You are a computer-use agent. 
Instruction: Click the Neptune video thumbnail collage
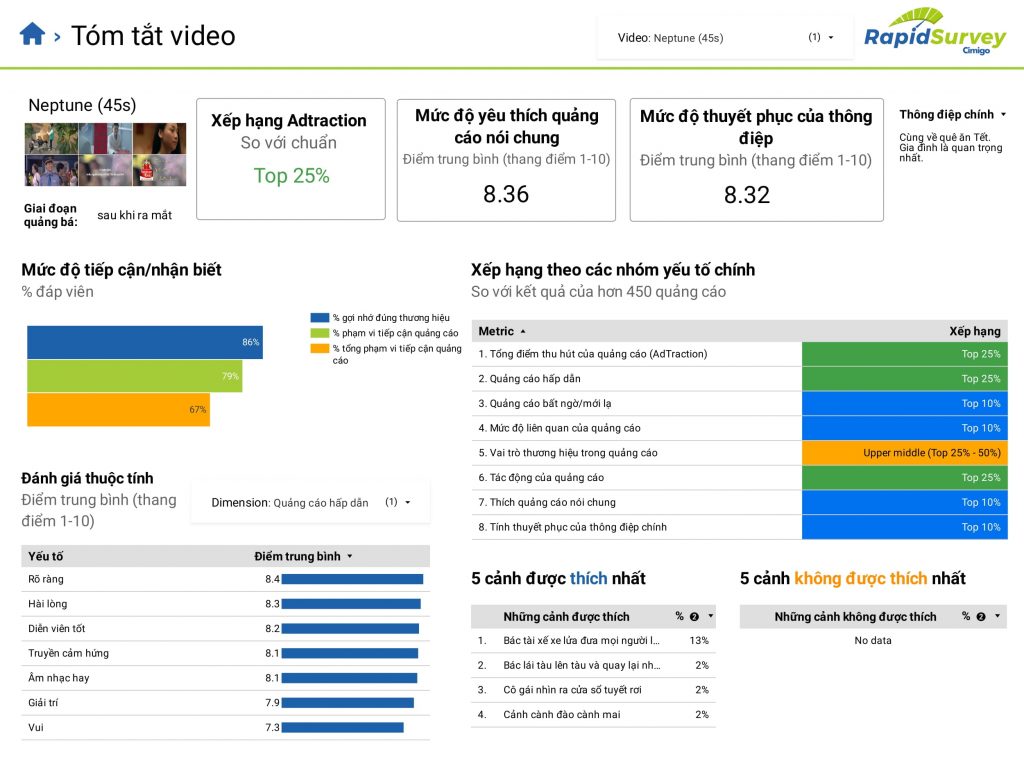click(x=105, y=154)
